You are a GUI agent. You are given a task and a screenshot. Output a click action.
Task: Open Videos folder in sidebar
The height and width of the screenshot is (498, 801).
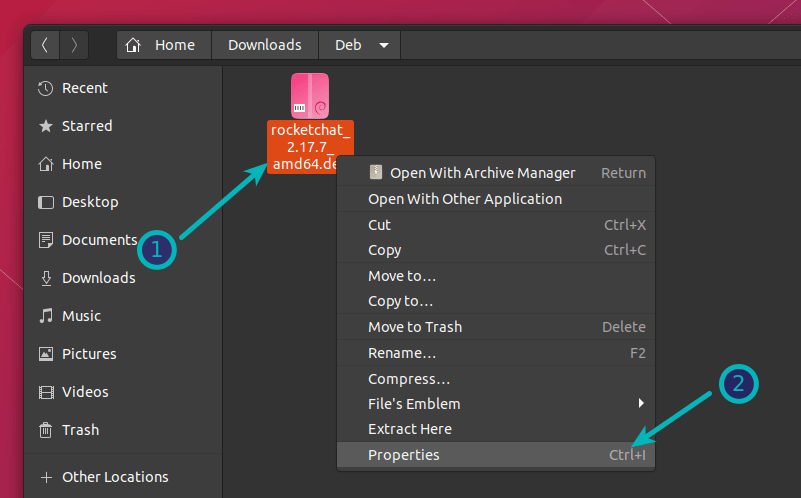(85, 392)
